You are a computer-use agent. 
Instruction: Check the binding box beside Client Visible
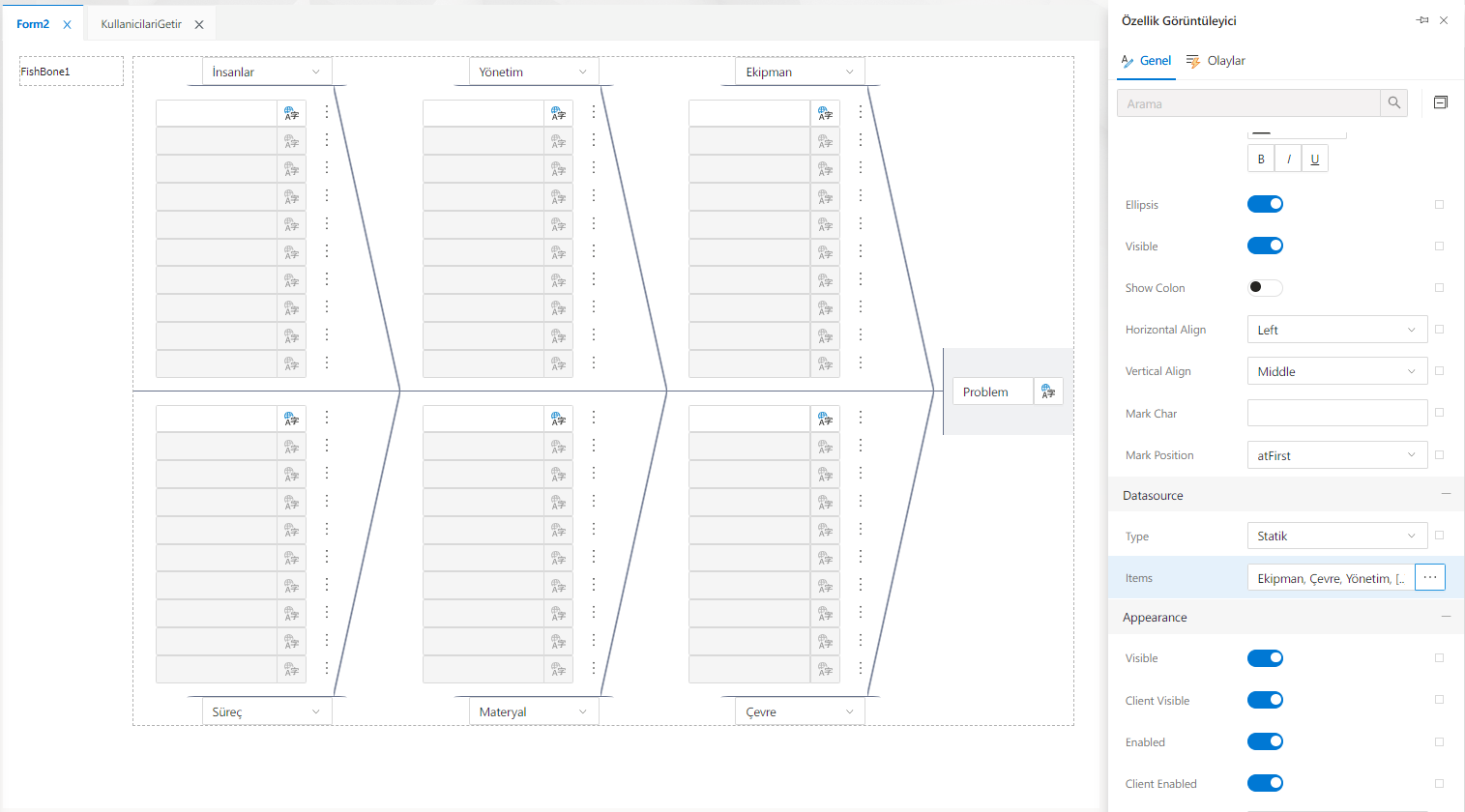click(1439, 699)
